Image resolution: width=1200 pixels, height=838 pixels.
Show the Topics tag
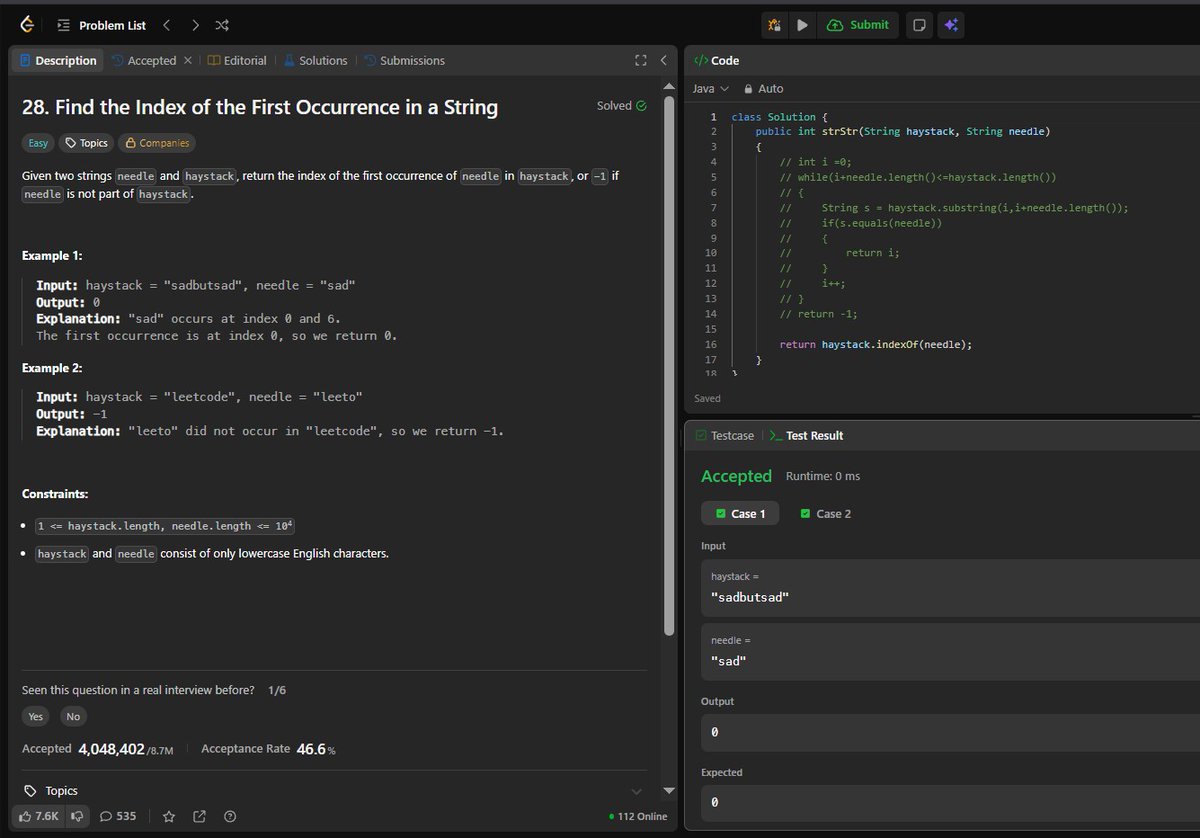click(86, 143)
